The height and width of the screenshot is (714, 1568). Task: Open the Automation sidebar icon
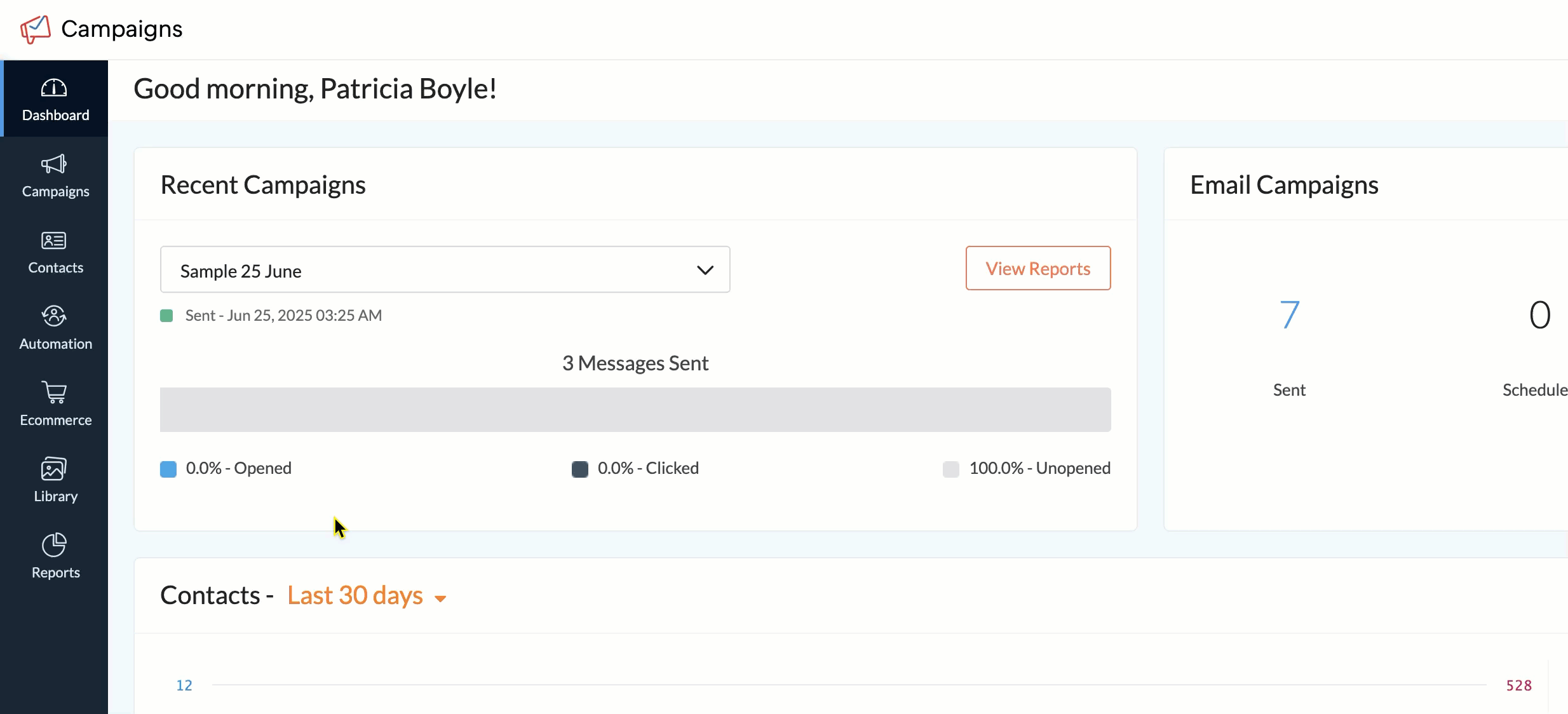[x=54, y=316]
